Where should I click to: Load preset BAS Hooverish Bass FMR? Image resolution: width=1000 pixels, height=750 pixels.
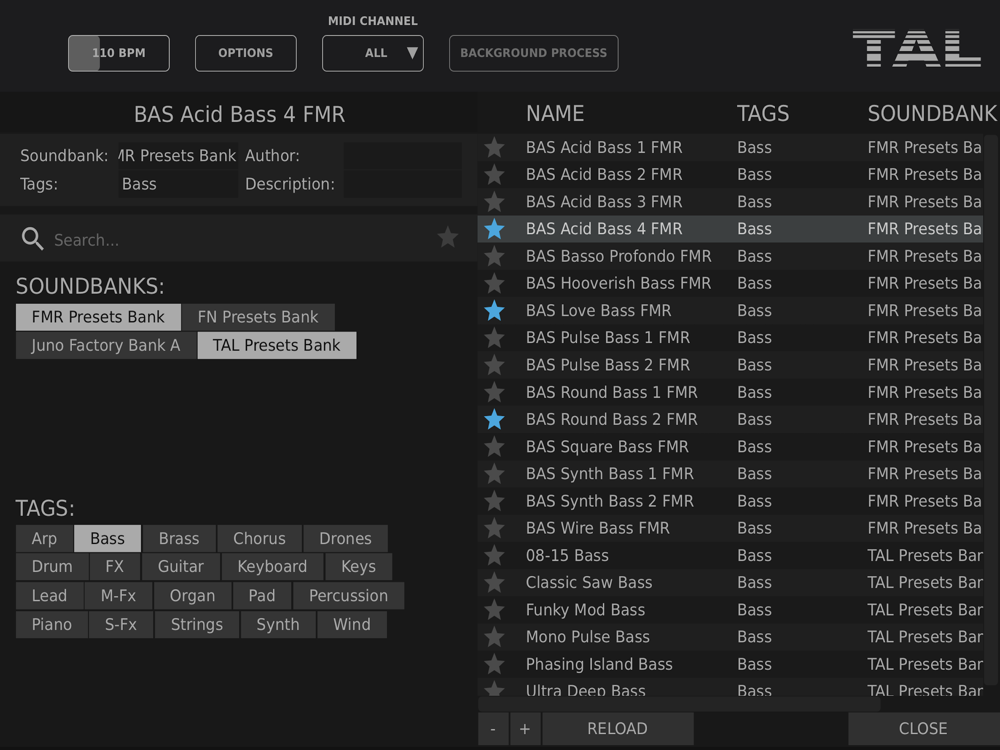618,283
